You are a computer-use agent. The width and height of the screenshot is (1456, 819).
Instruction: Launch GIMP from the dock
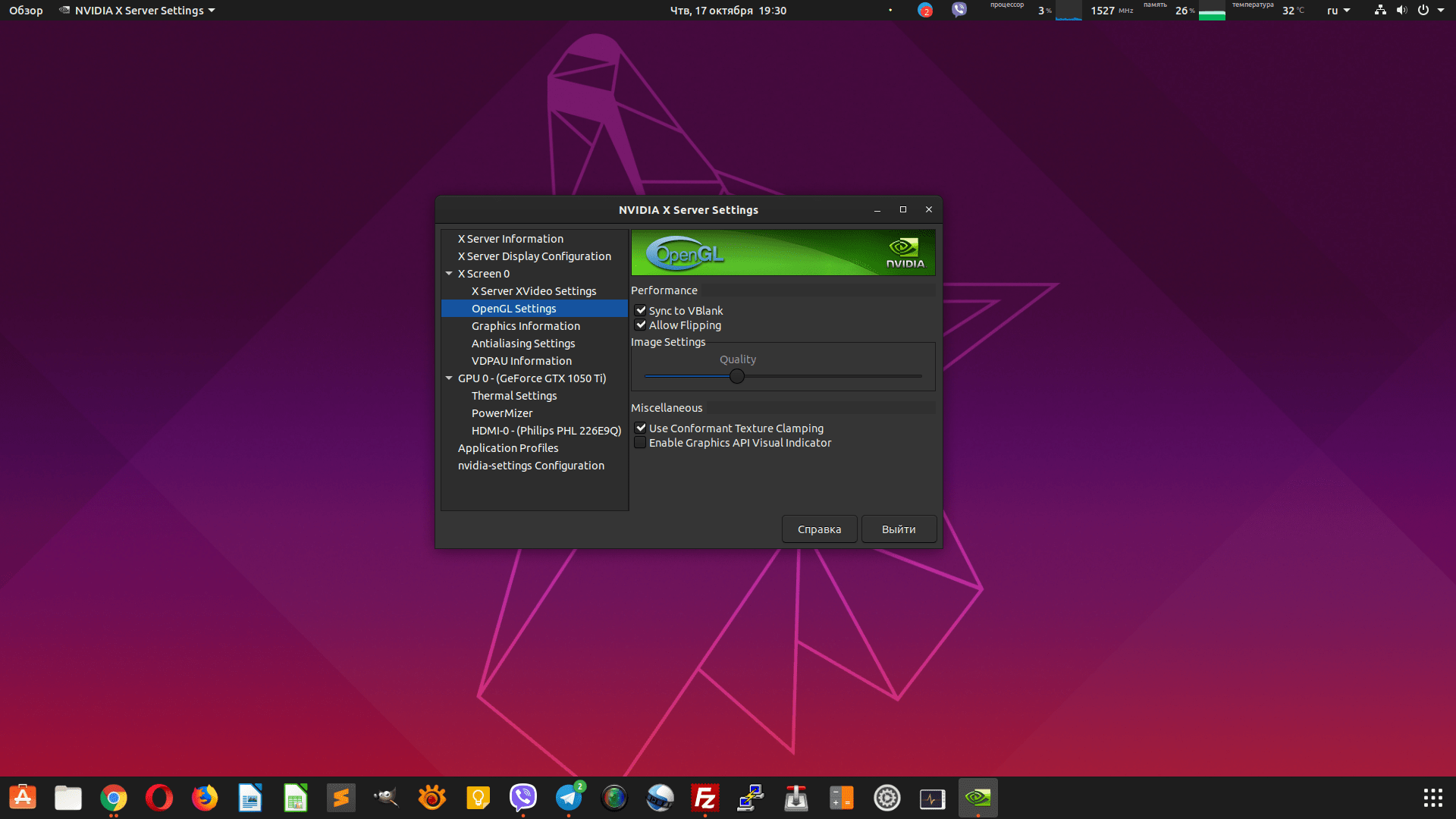(x=387, y=798)
